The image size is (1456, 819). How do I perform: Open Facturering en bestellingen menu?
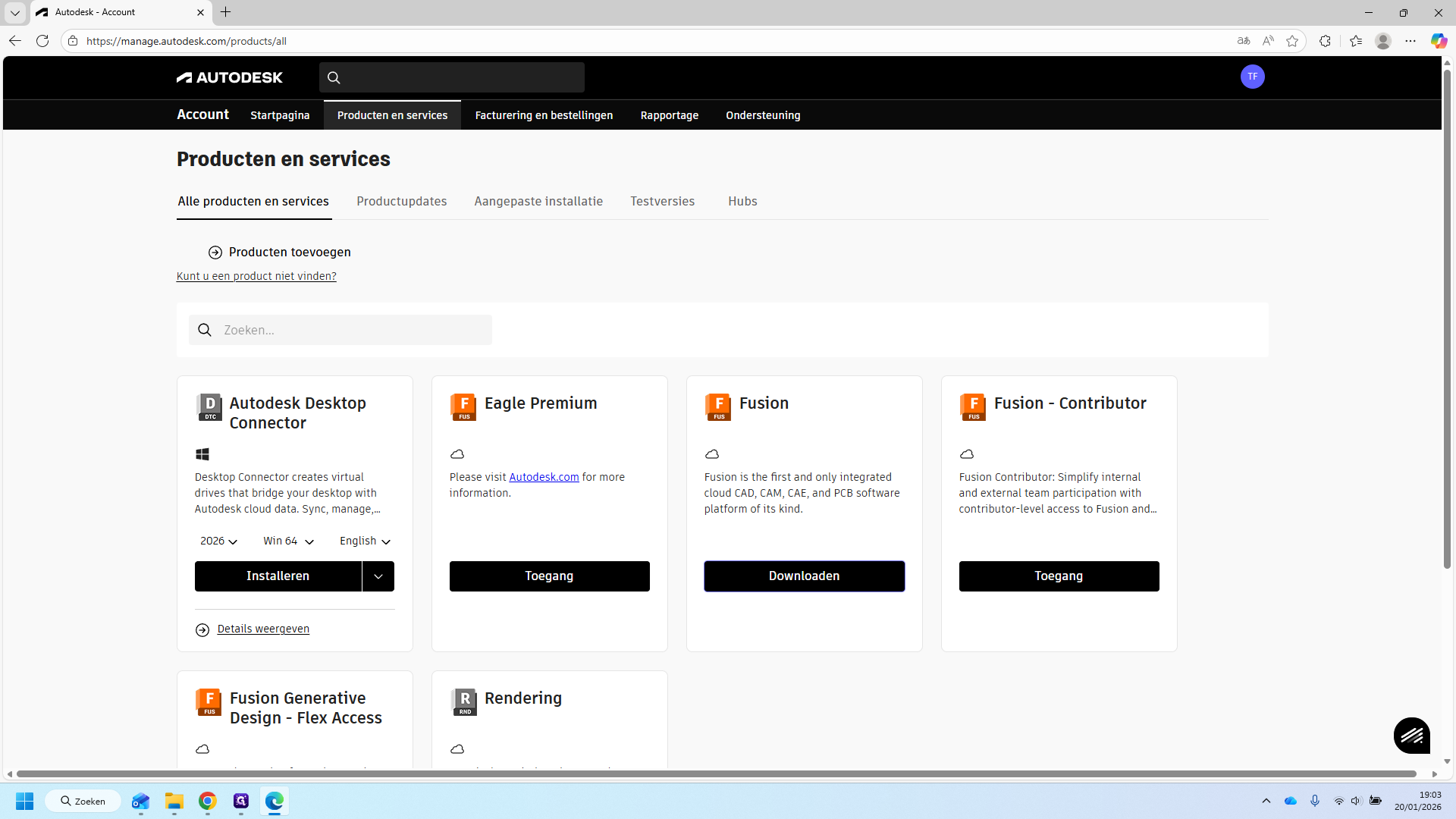(544, 115)
